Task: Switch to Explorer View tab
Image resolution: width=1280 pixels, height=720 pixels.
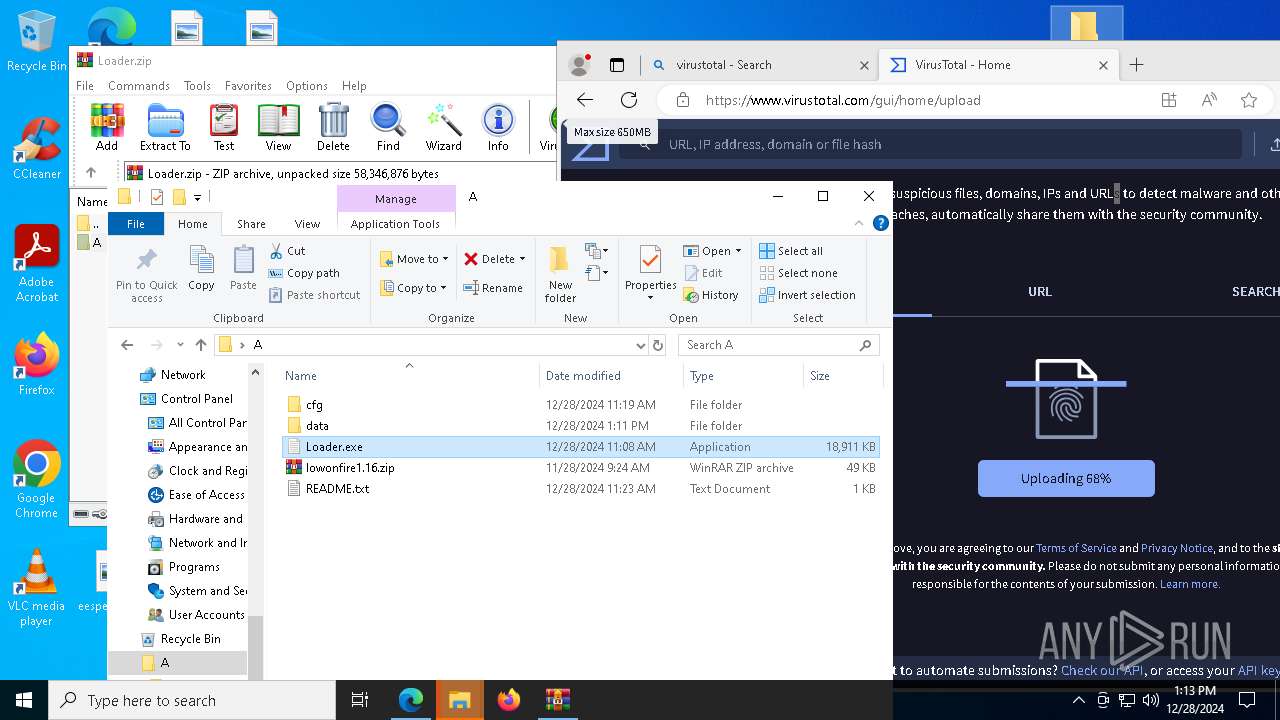Action: pos(307,224)
